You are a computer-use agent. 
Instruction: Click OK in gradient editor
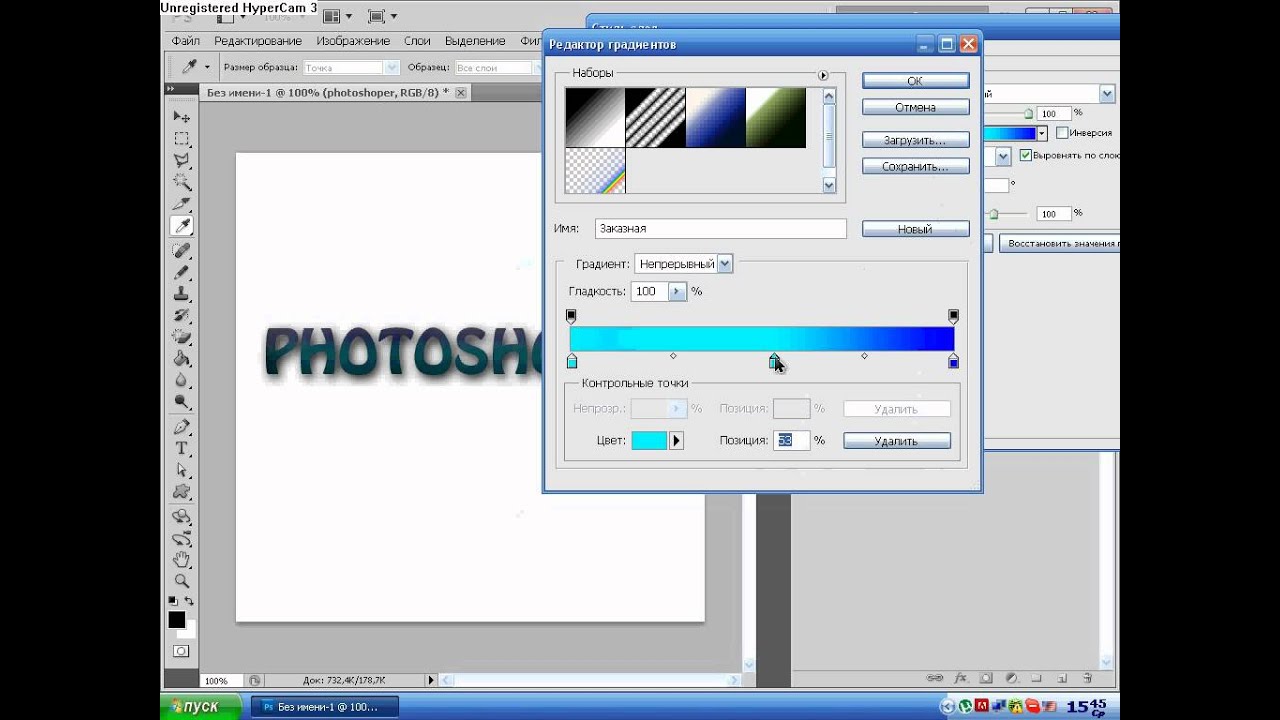(x=915, y=81)
